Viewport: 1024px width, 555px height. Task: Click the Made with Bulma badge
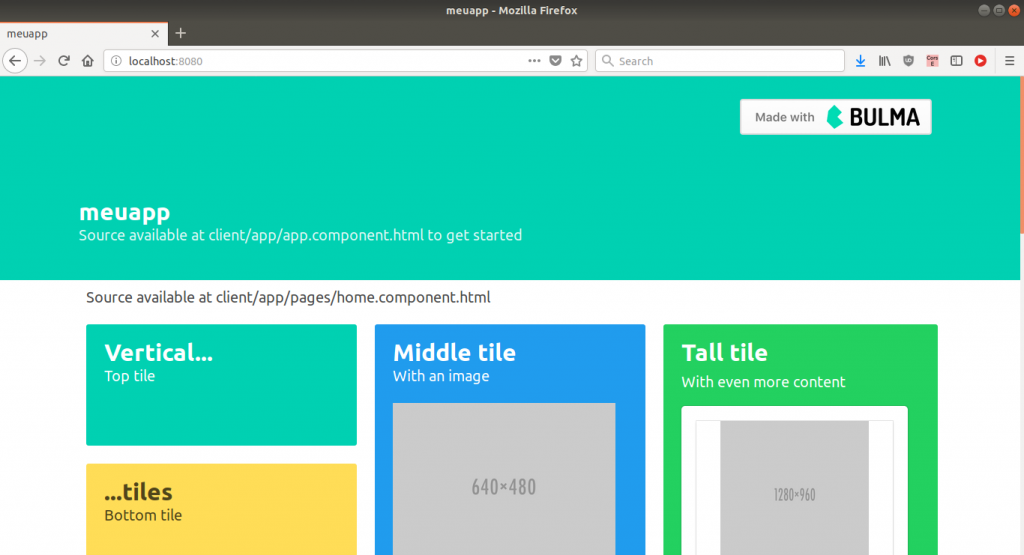coord(835,117)
